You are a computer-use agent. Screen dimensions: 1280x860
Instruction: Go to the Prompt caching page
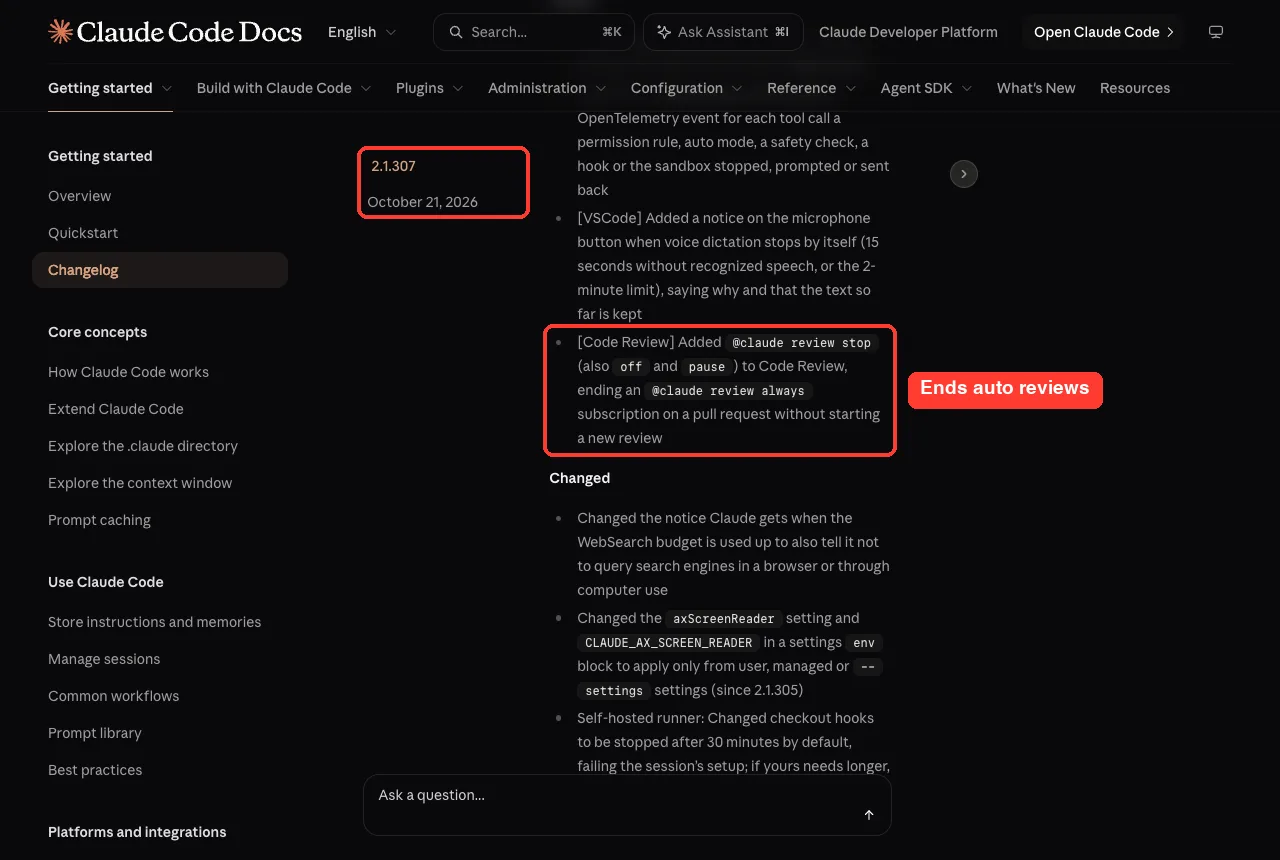point(160,520)
